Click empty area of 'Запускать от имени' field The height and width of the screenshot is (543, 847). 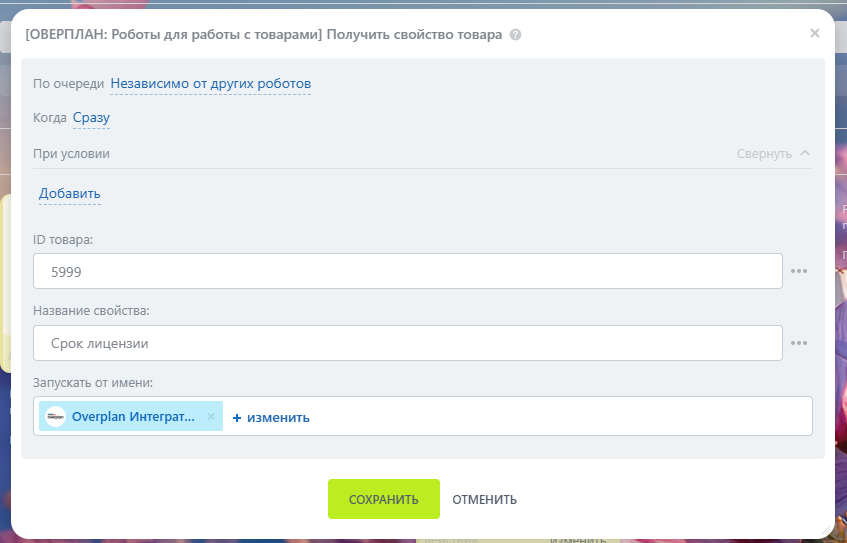(560, 417)
